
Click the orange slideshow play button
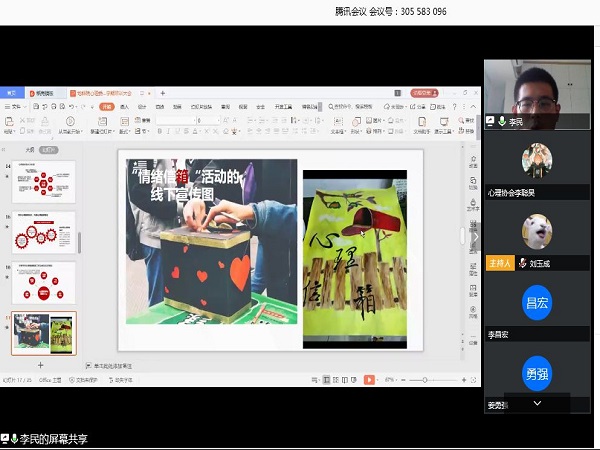pos(369,380)
